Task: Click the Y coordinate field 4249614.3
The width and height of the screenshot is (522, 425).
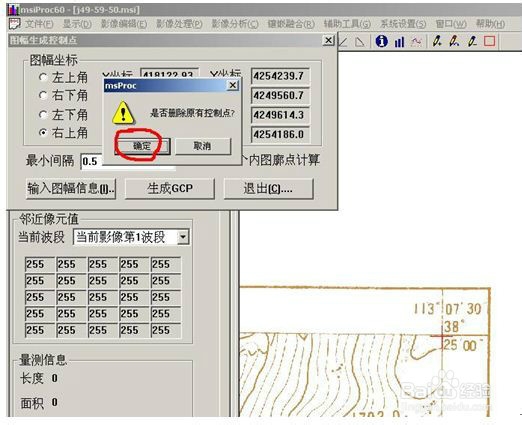Action: coord(280,115)
